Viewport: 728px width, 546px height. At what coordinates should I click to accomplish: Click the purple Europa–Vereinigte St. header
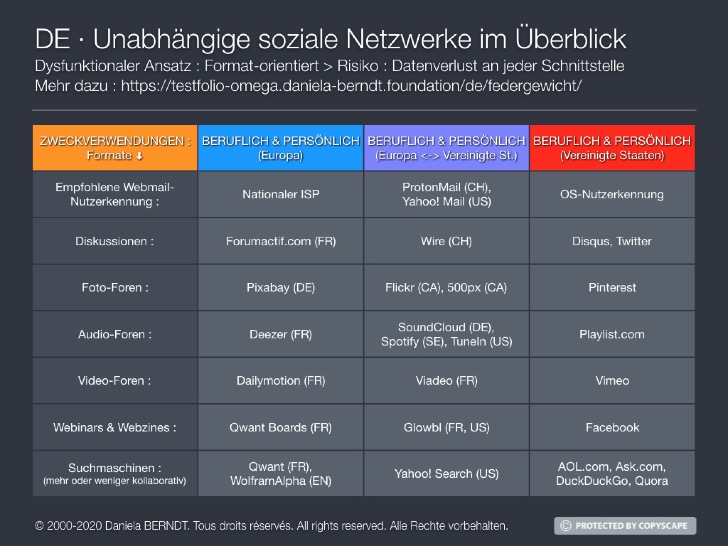point(446,148)
